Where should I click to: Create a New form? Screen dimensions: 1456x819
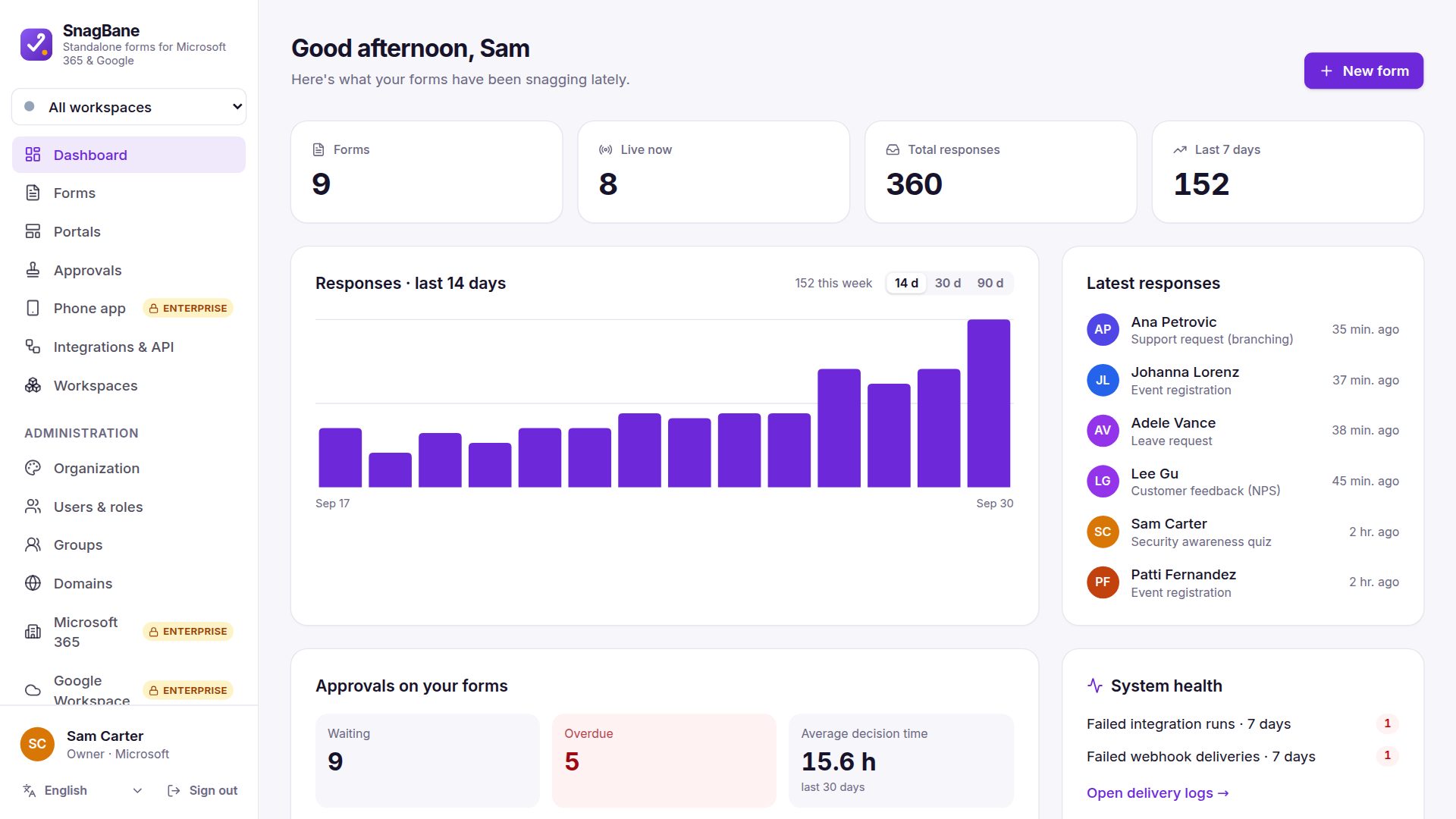point(1363,71)
